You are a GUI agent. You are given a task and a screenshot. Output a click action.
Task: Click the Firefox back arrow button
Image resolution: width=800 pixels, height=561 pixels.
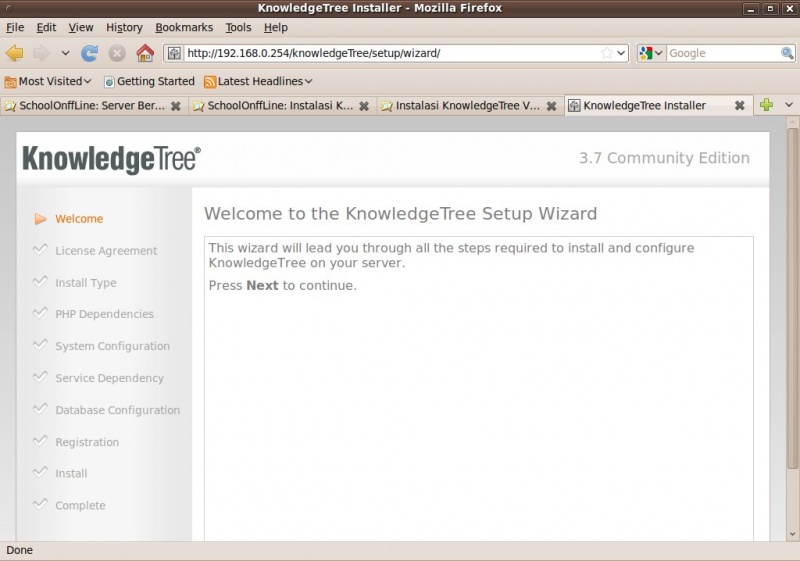(15, 53)
